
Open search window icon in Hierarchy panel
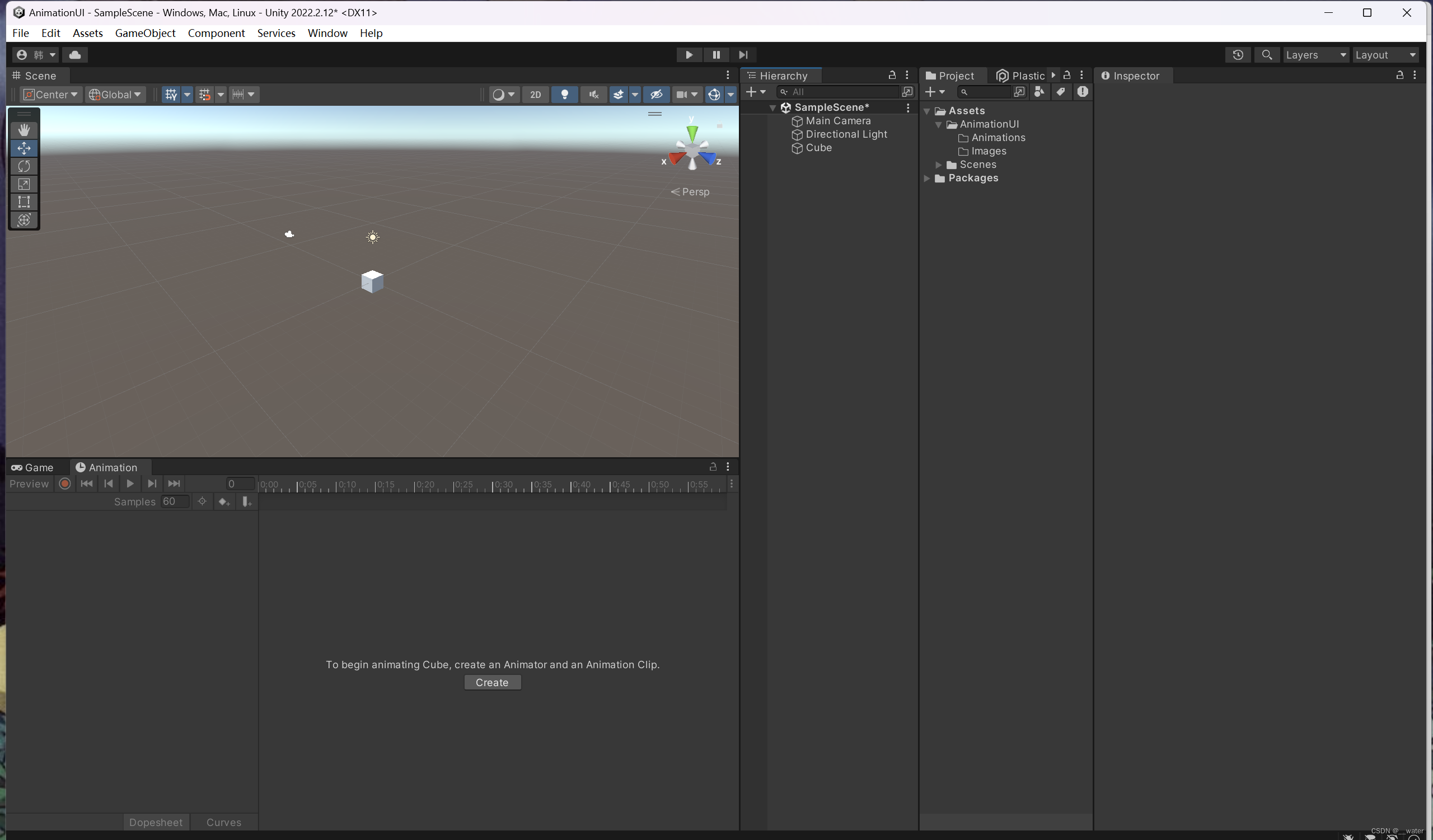(x=907, y=92)
